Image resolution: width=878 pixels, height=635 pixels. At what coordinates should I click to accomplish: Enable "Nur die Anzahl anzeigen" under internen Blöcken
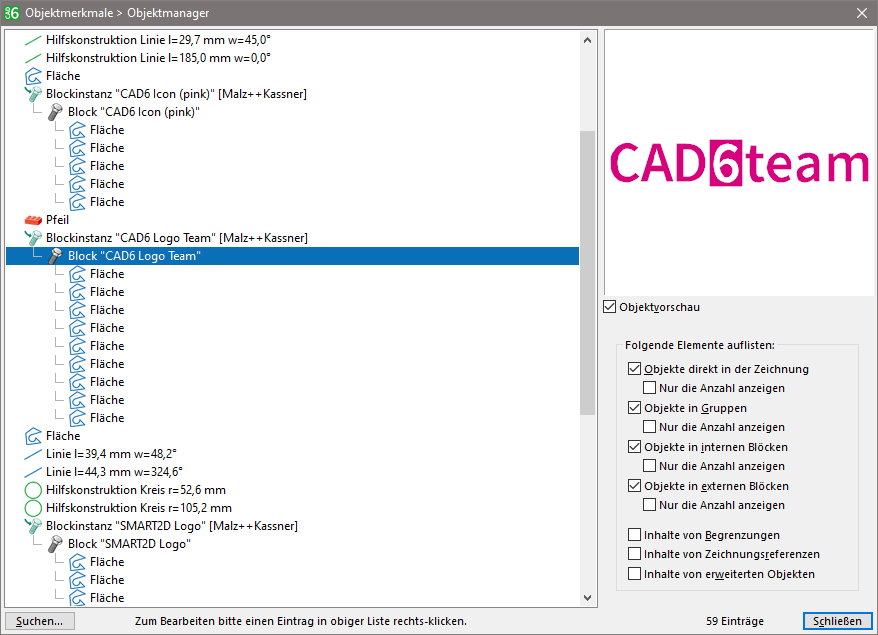click(650, 466)
